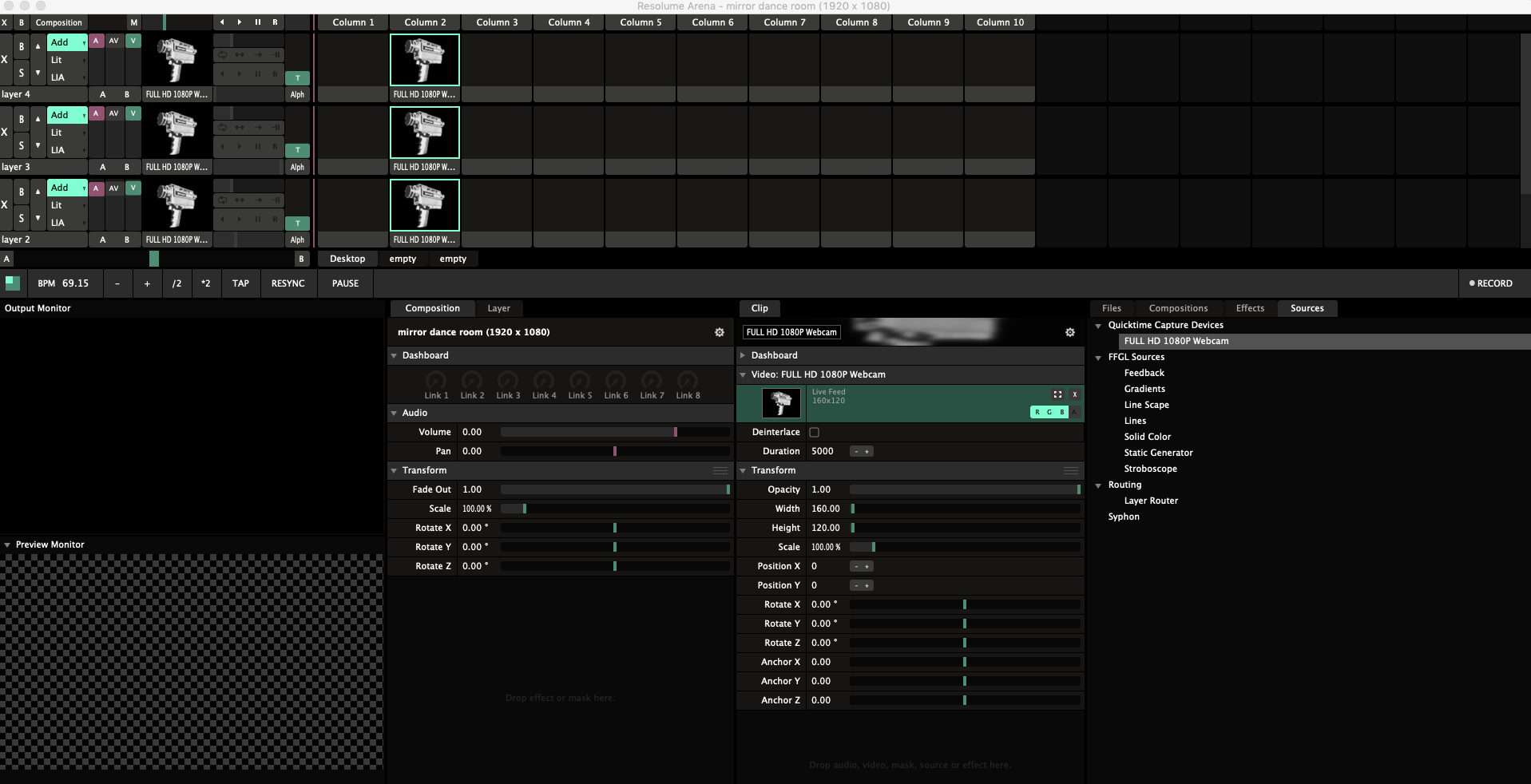
Task: Open the layer 4 Add blend dropdown
Action: point(67,42)
